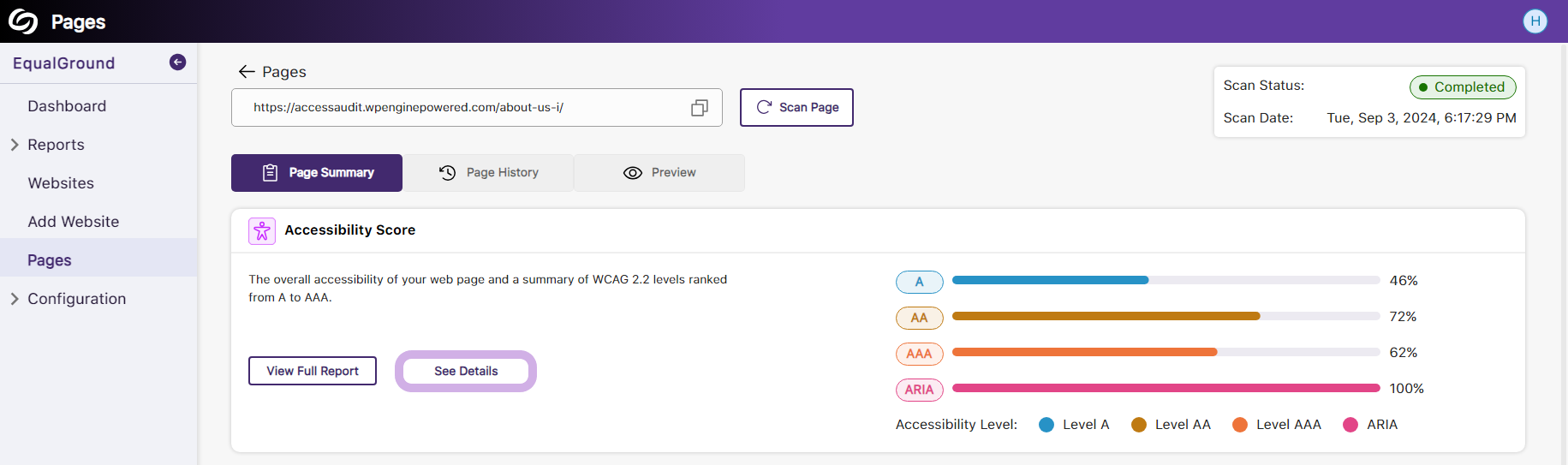Open Add Website from the sidebar
The height and width of the screenshot is (465, 1568).
pyautogui.click(x=74, y=222)
